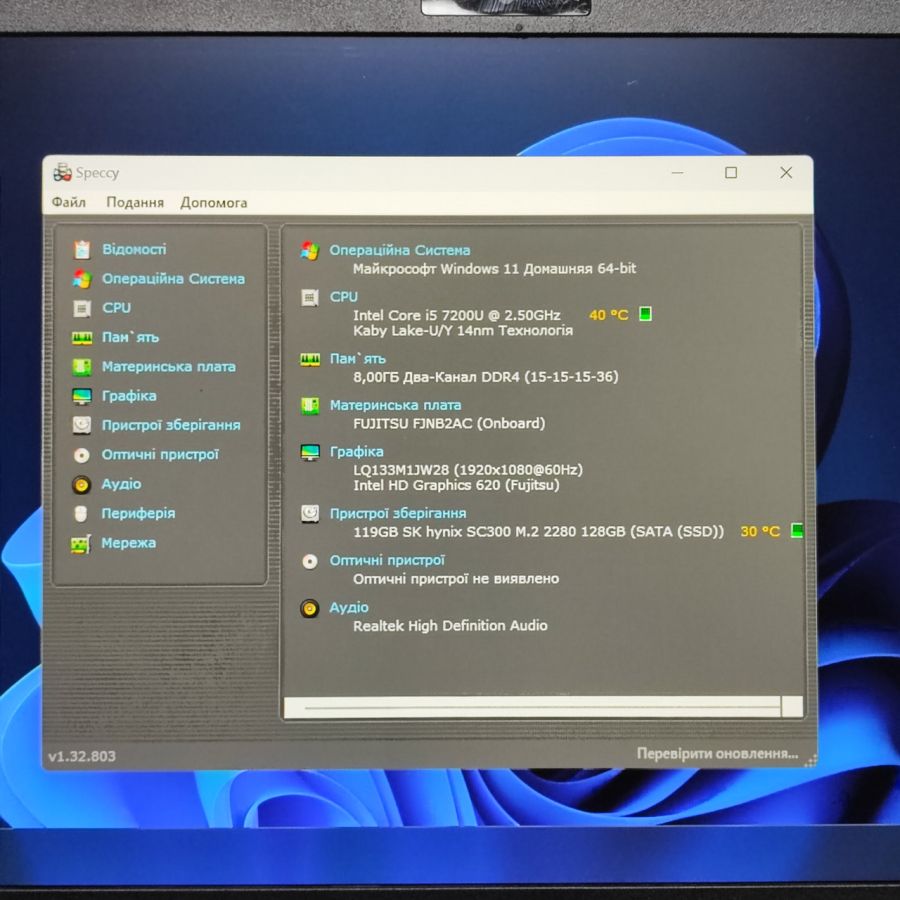Click the green SSD temperature indicator
The image size is (900, 900).
[x=797, y=530]
